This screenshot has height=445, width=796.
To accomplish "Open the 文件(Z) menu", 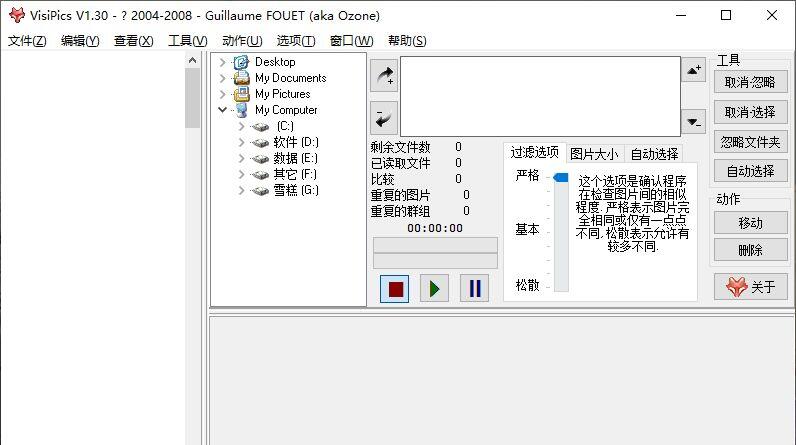I will pyautogui.click(x=27, y=41).
